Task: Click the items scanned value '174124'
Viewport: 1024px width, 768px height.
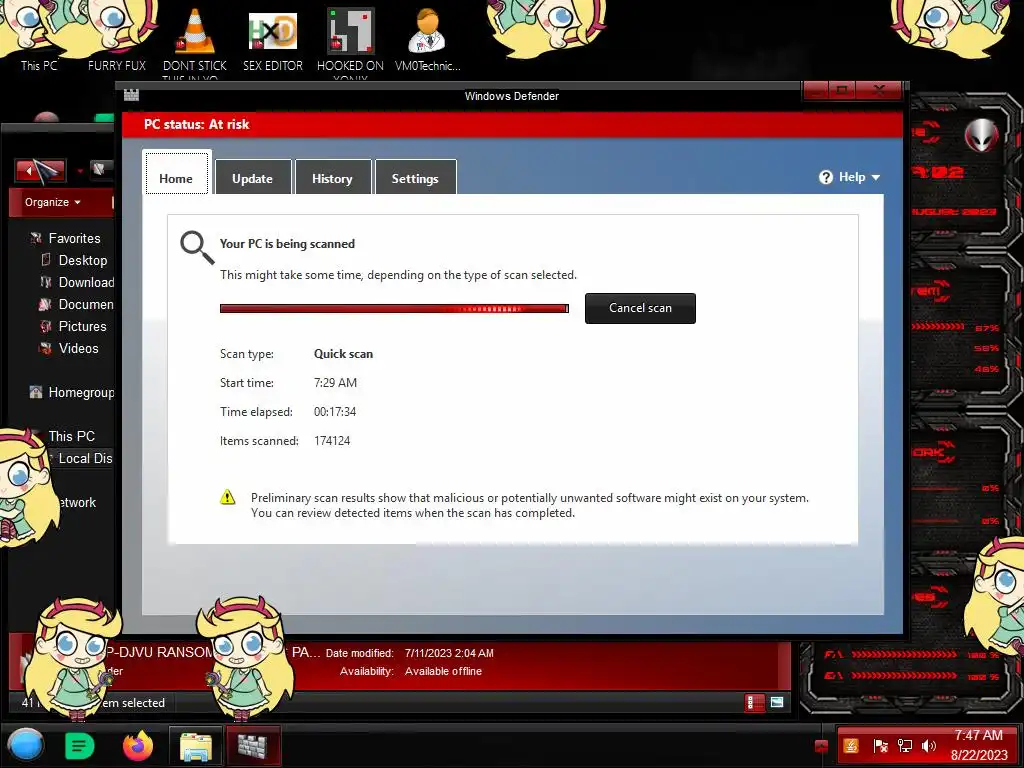Action: point(332,441)
